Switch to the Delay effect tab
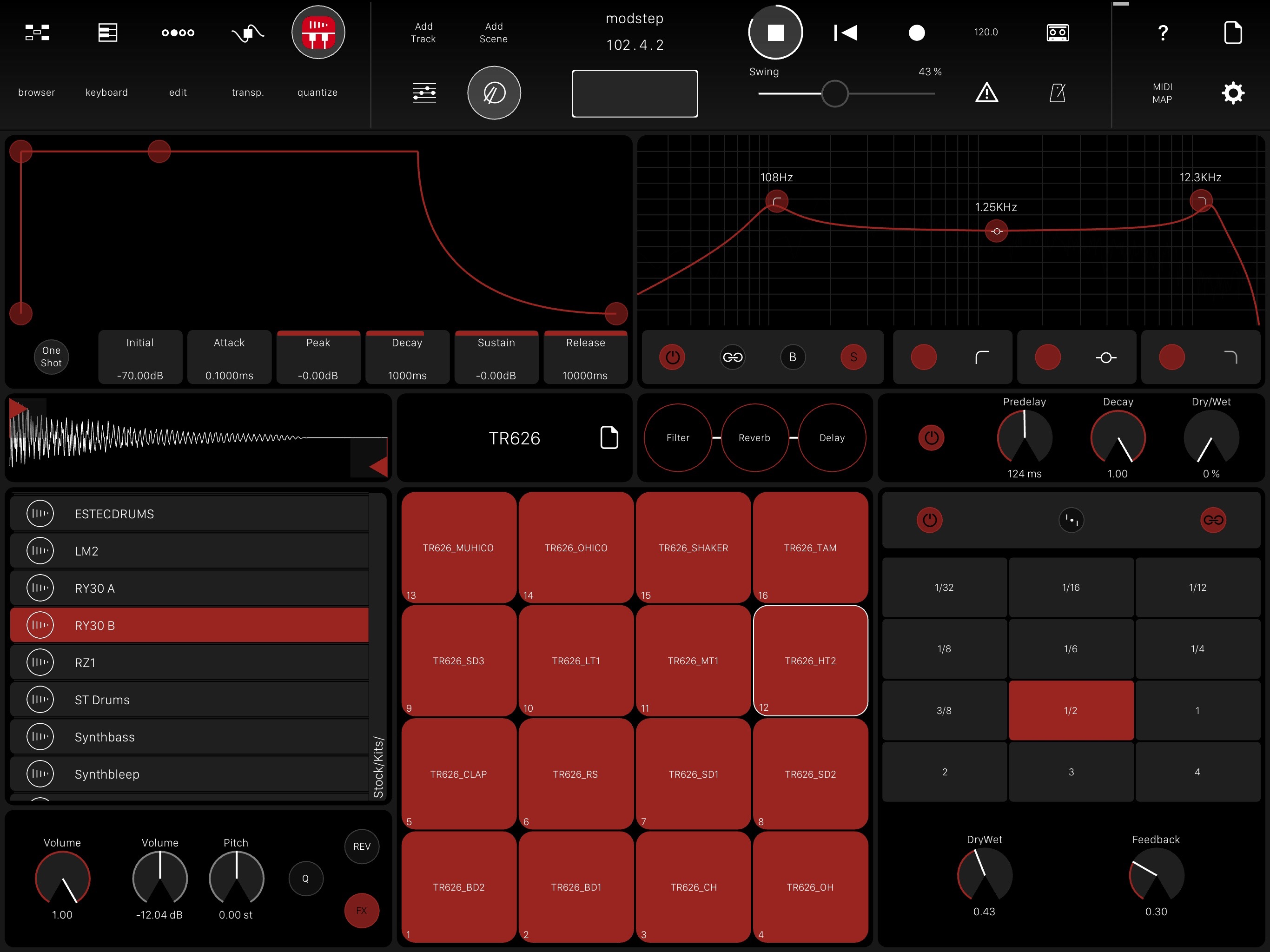This screenshot has width=1270, height=952. click(831, 437)
